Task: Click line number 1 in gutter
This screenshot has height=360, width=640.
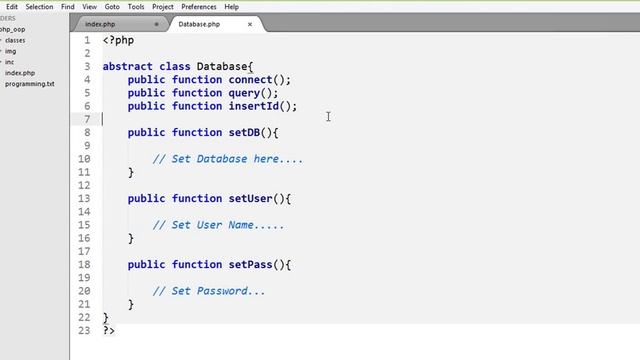Action: click(87, 40)
